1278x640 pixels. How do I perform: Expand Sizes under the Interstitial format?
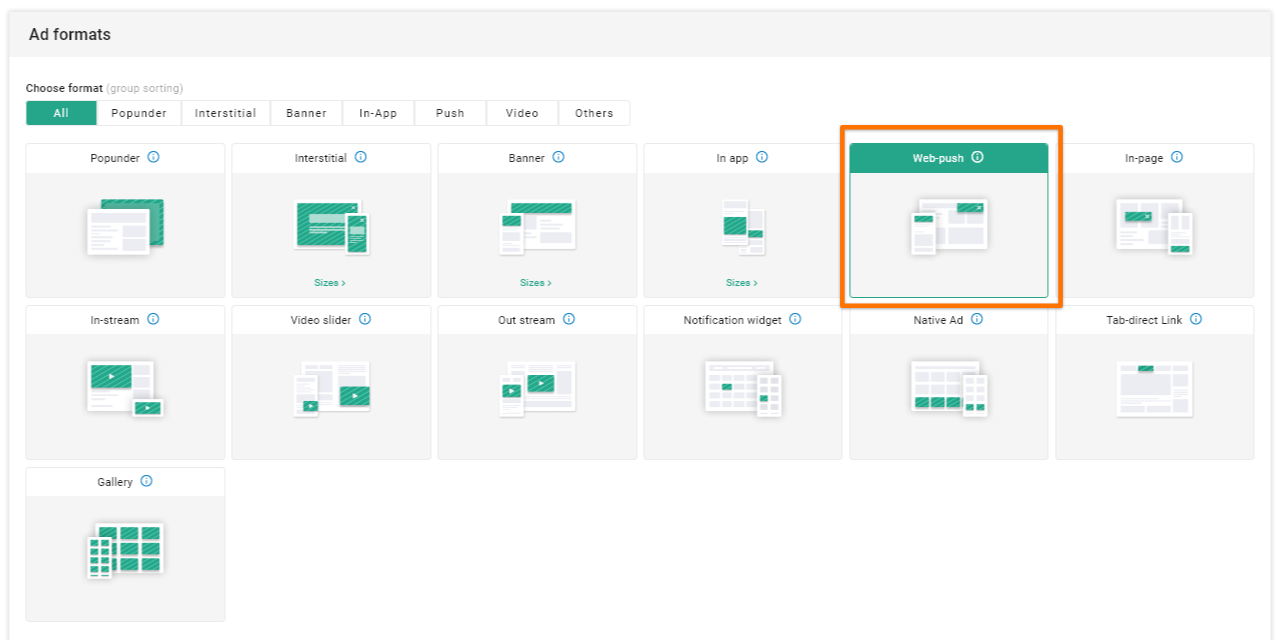pyautogui.click(x=330, y=283)
